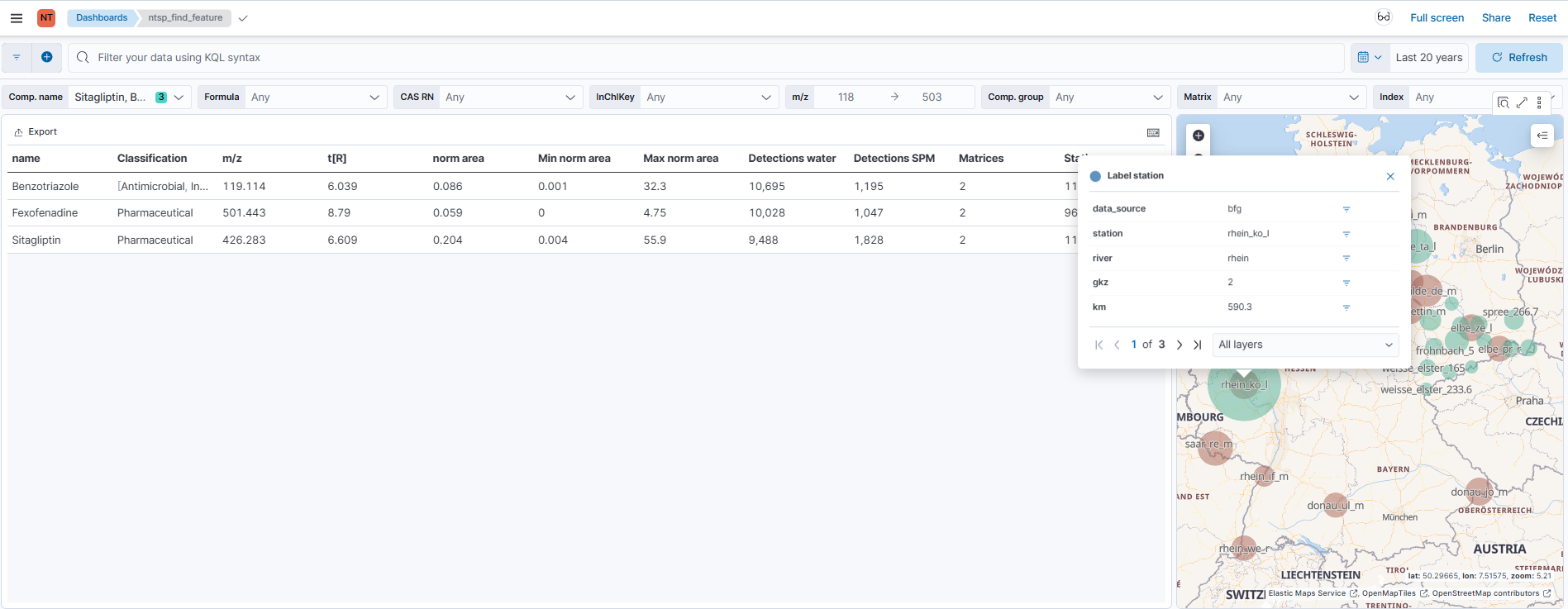
Task: Click the map zoom in button
Action: coord(1199,136)
